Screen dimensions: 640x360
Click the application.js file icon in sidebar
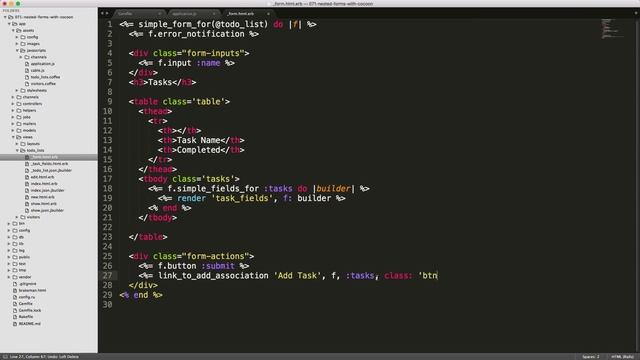tap(27, 64)
